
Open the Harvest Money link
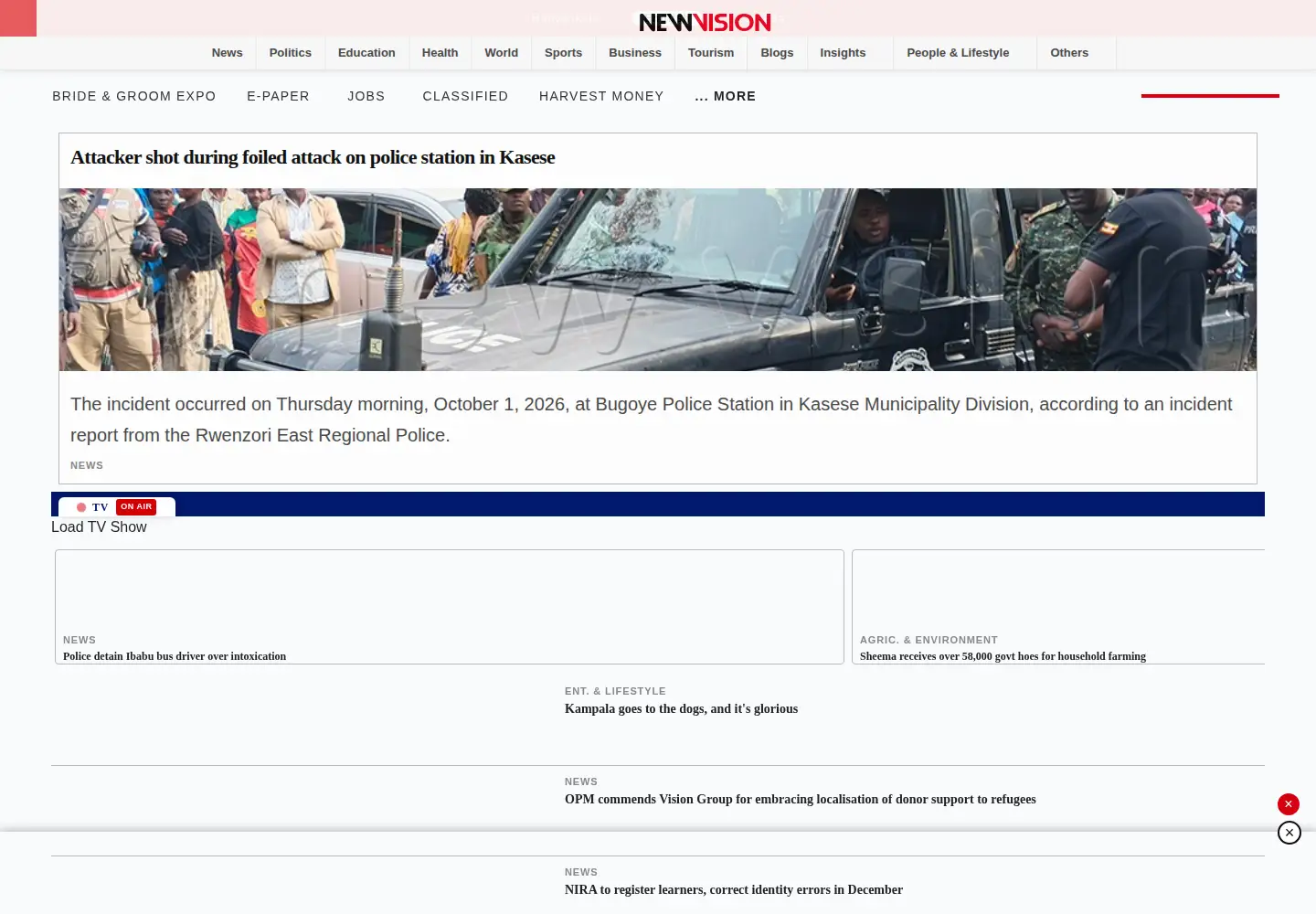(601, 96)
